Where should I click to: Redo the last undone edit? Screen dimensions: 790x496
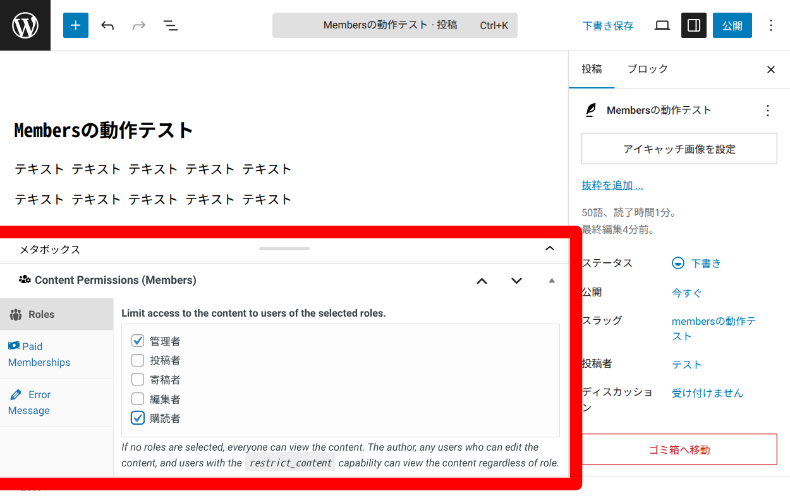[139, 25]
